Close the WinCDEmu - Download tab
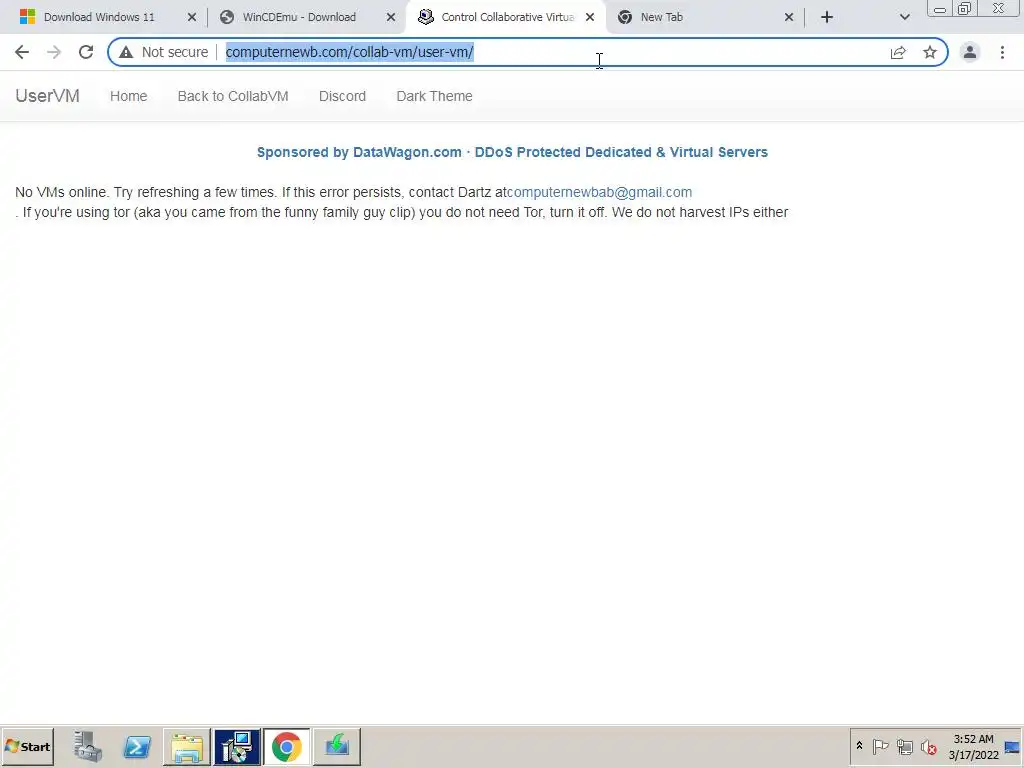Screen dimensions: 1024x768 coord(391,17)
